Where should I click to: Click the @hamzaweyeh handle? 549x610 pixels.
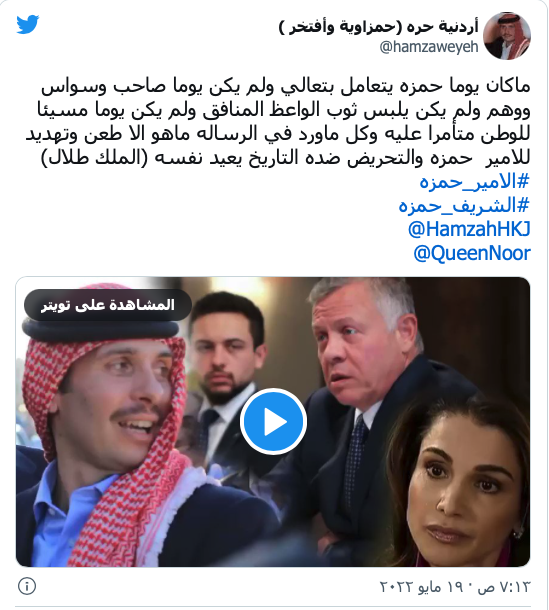[x=429, y=47]
